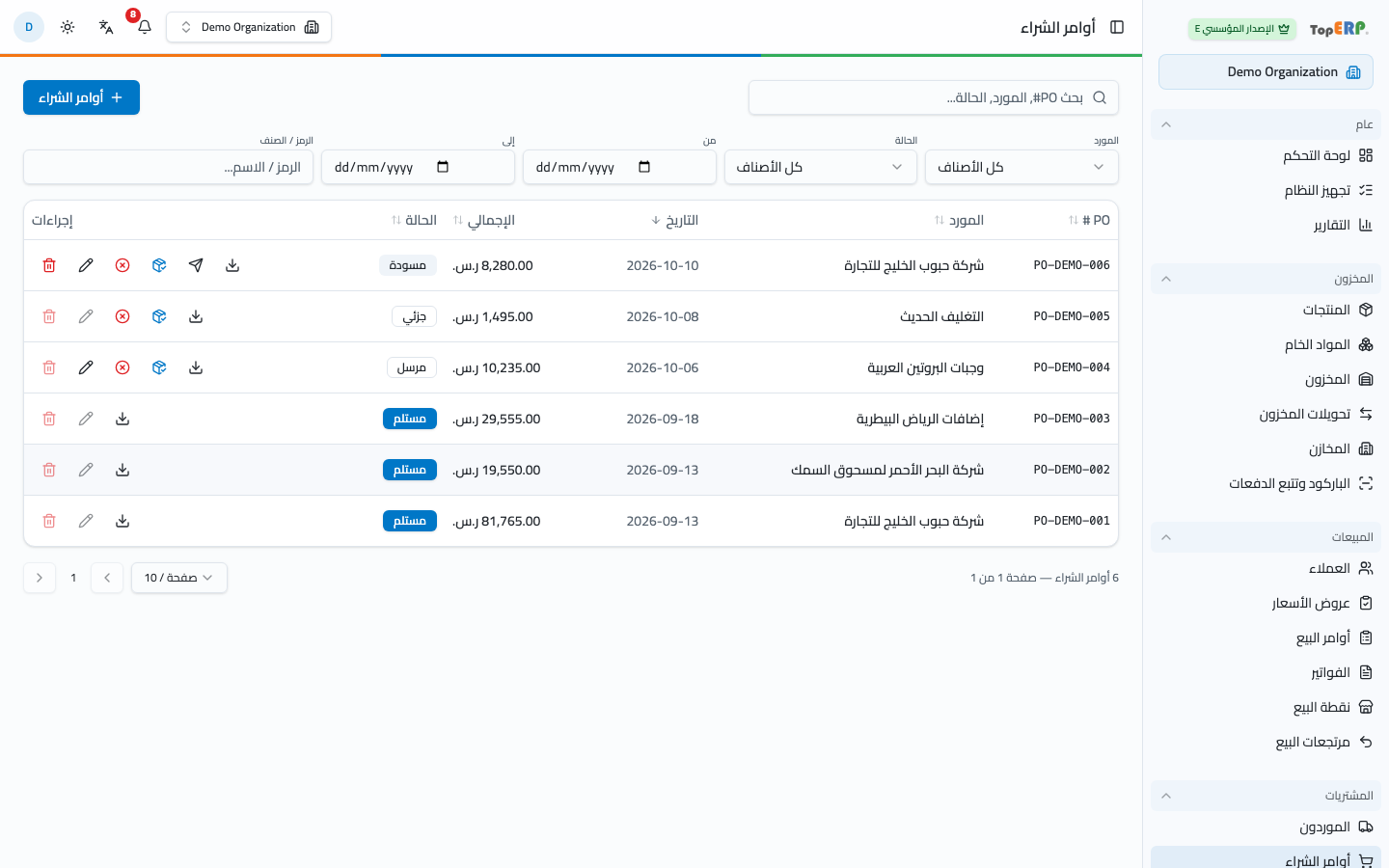Download PO-DEMO-002 document
1389x868 pixels.
tap(123, 470)
